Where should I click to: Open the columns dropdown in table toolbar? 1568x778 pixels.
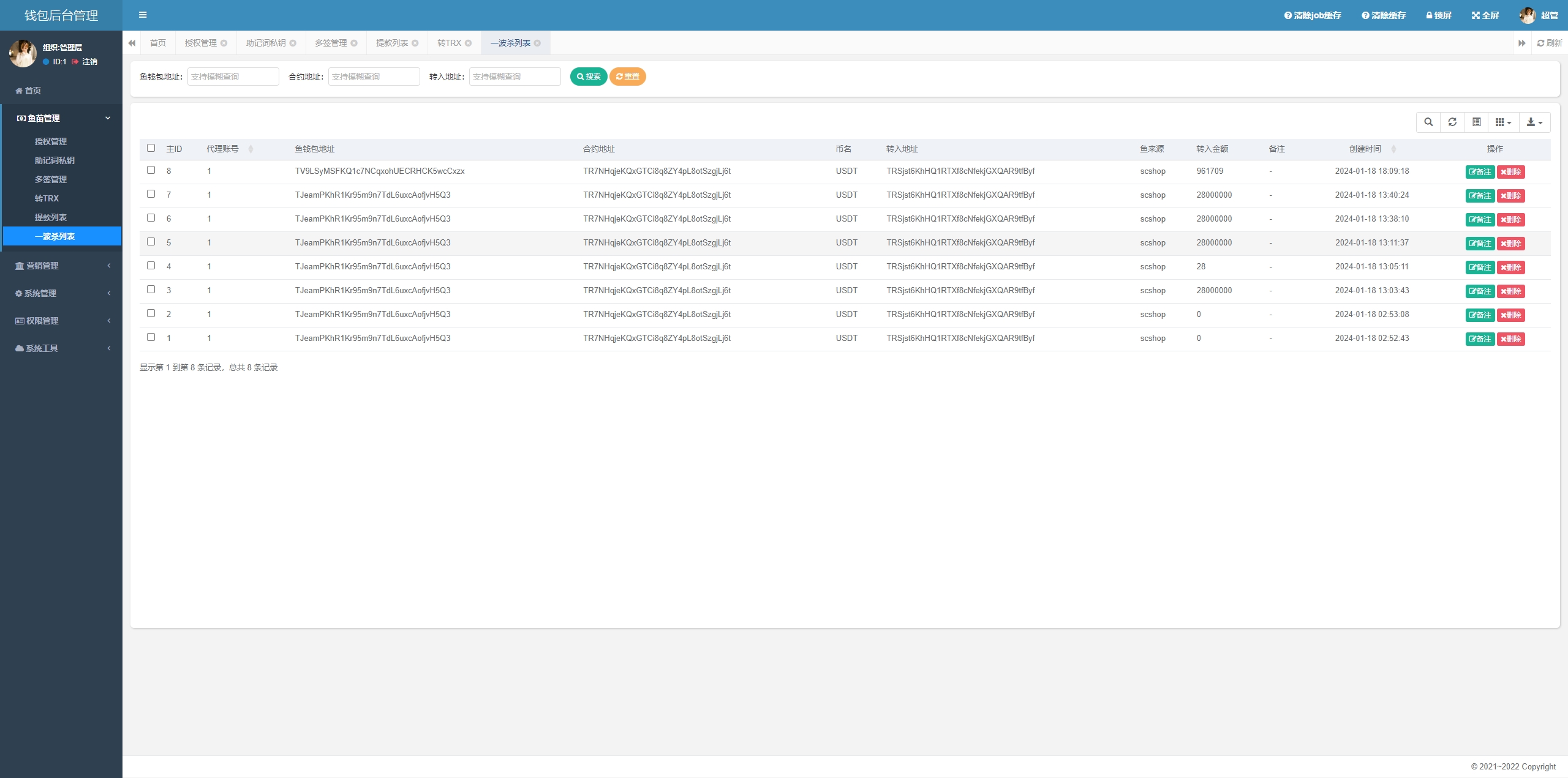(x=1503, y=122)
